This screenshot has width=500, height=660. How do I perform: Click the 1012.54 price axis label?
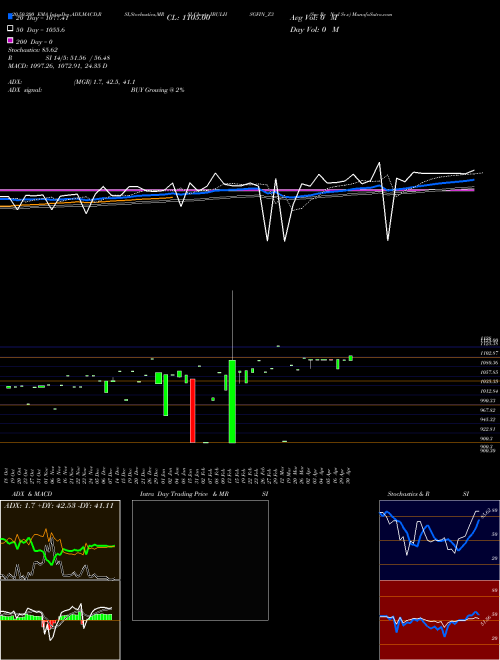click(489, 391)
